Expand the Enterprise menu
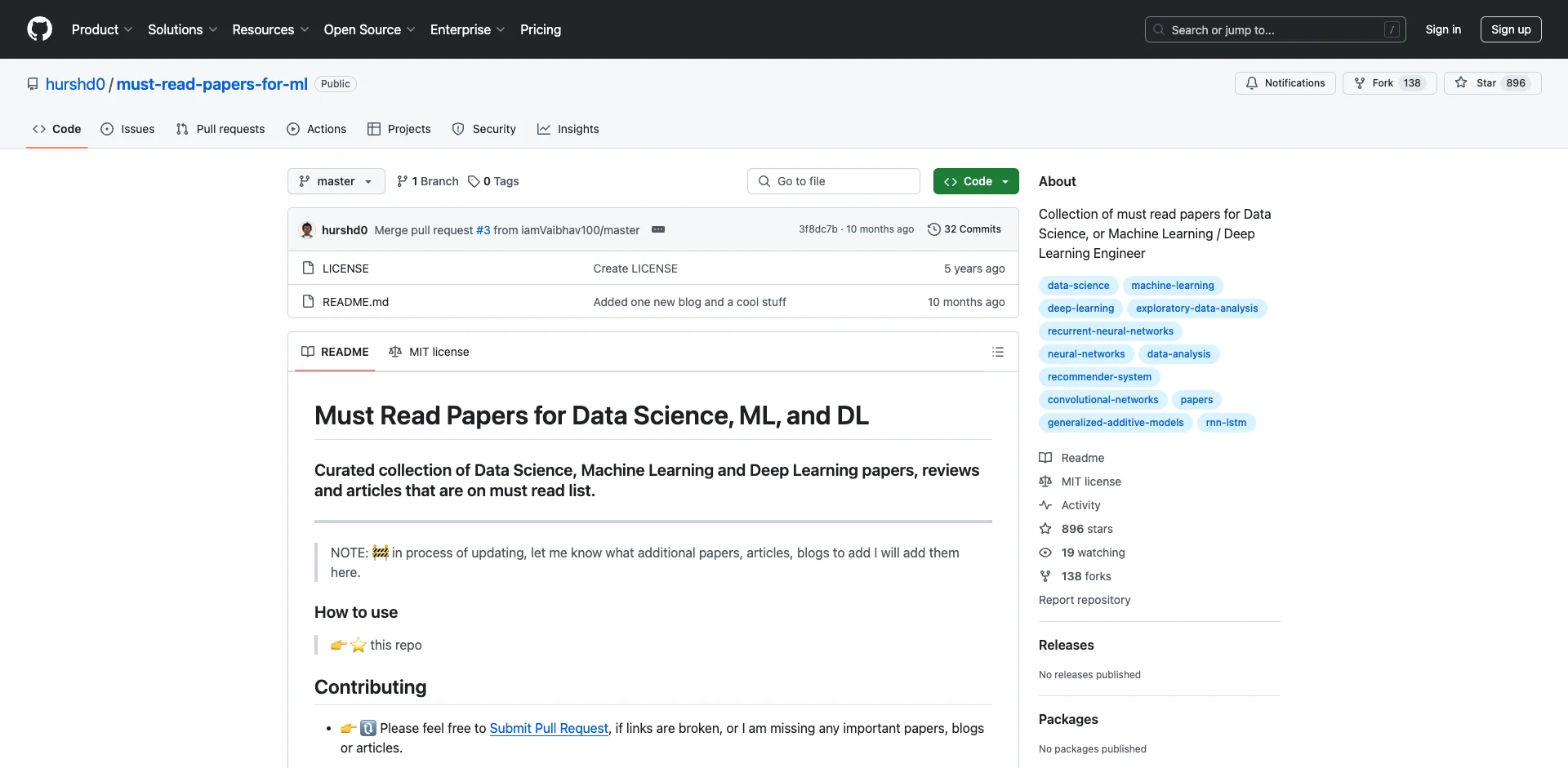 tap(467, 29)
